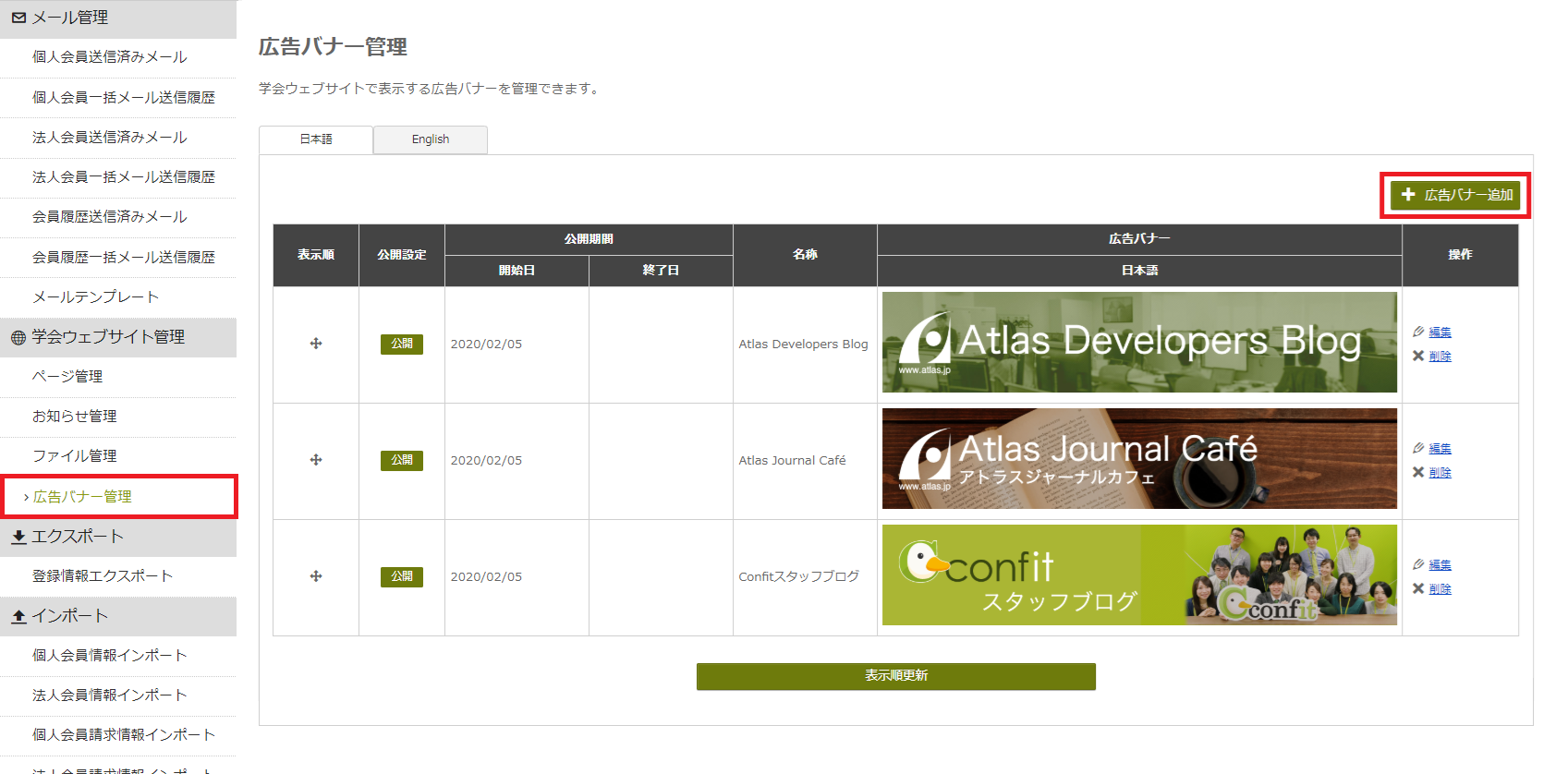The height and width of the screenshot is (774, 1568).
Task: Click the 公開 badge for Atlas Journal Café
Action: click(x=402, y=460)
